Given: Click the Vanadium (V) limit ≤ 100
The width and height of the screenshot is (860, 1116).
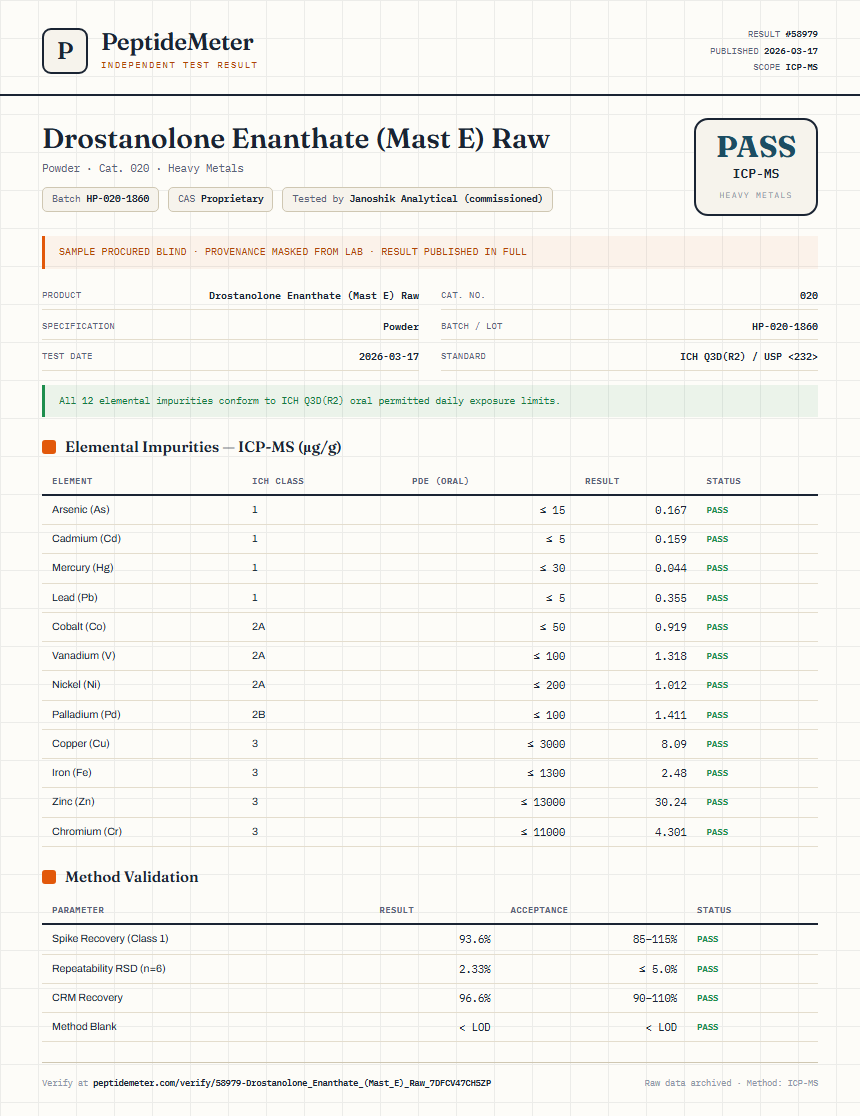Looking at the screenshot, I should tap(549, 656).
